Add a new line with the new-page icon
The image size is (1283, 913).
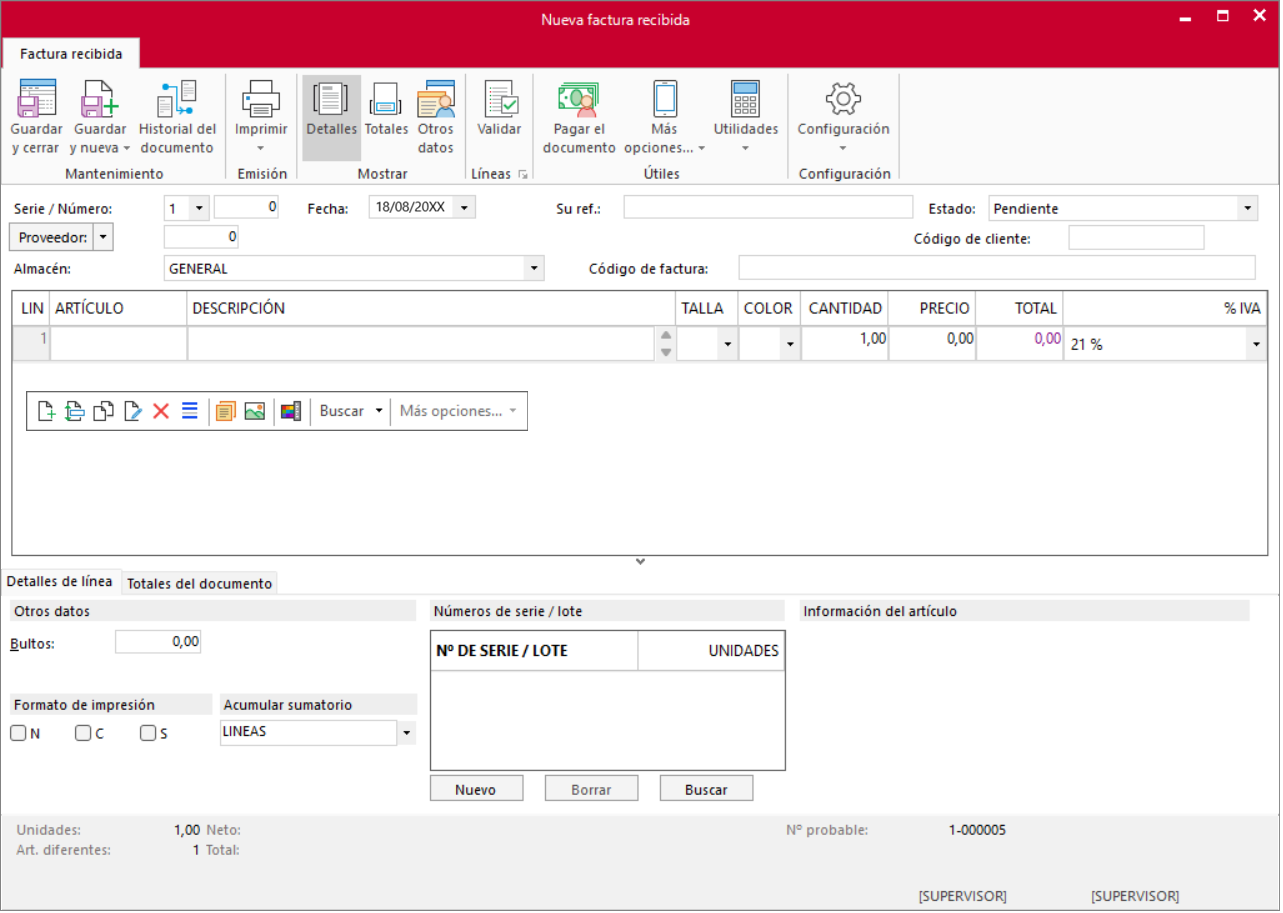coord(46,411)
